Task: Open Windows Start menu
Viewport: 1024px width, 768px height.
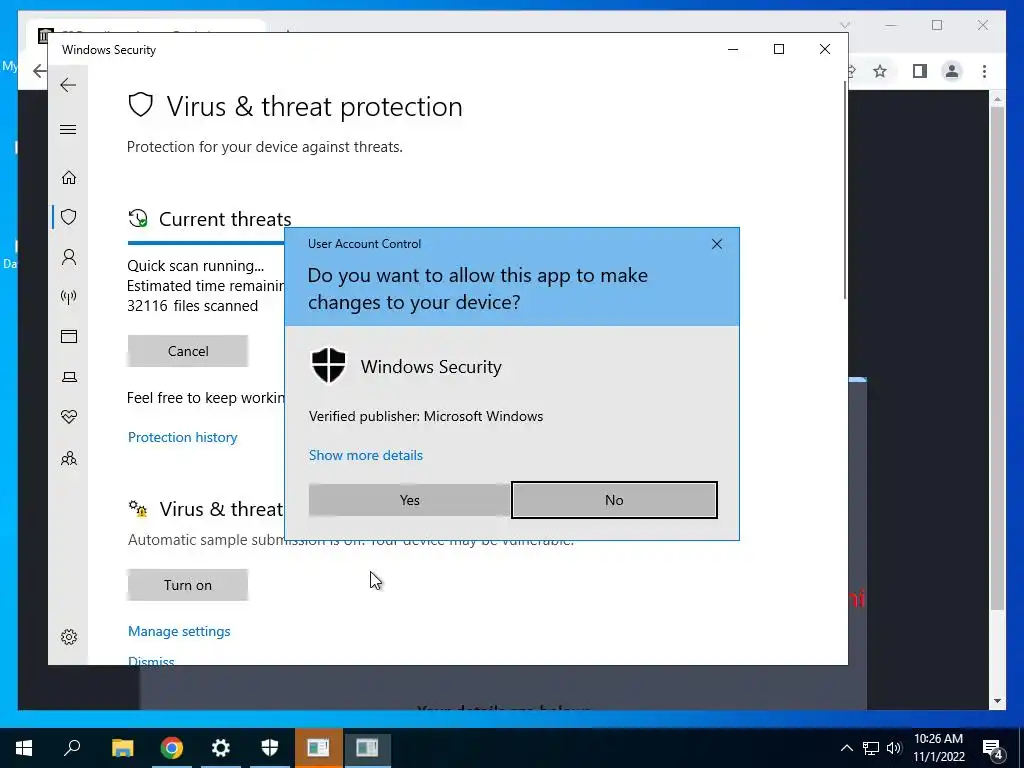Action: (24, 748)
